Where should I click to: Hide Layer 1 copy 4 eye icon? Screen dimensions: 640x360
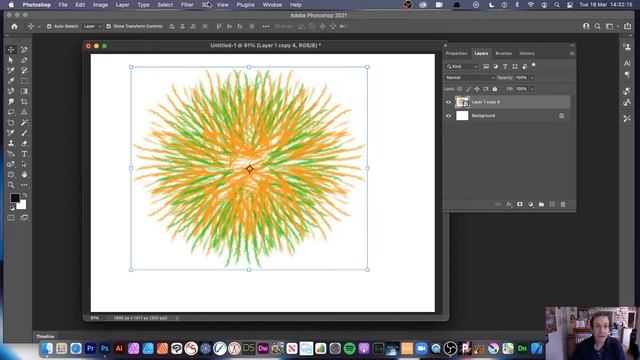pyautogui.click(x=449, y=102)
